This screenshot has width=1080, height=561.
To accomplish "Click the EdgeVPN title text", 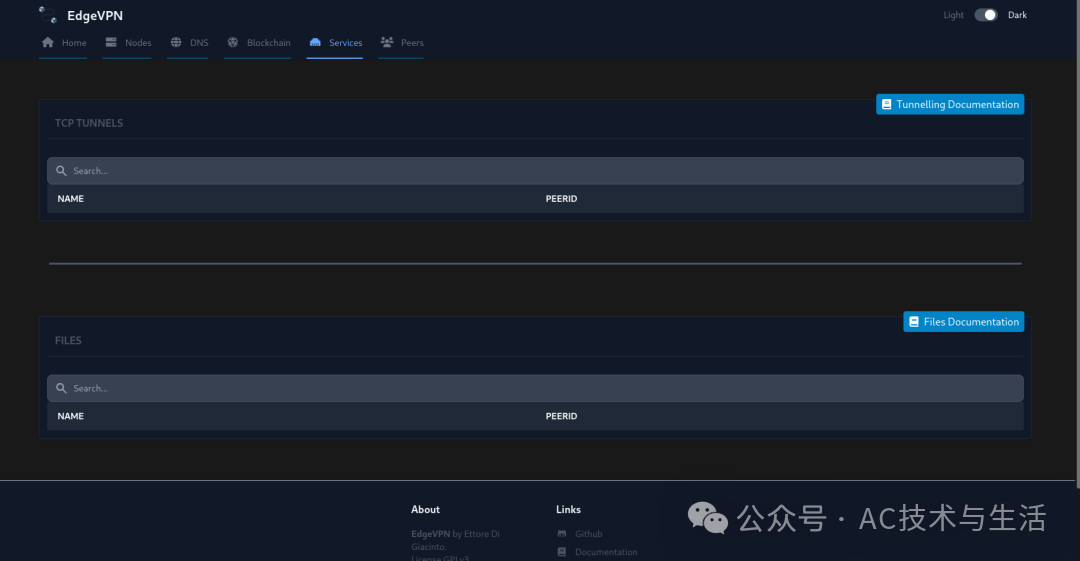I will tap(95, 15).
